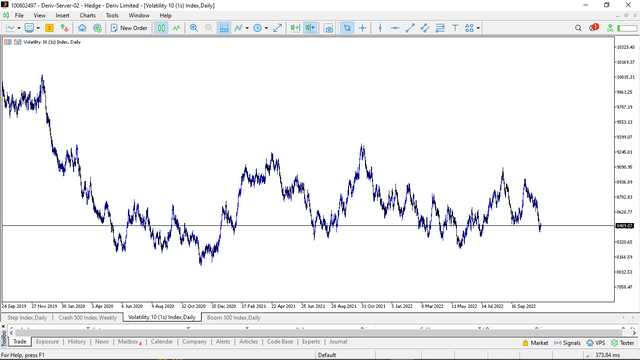Open the Insert menu

coord(62,16)
